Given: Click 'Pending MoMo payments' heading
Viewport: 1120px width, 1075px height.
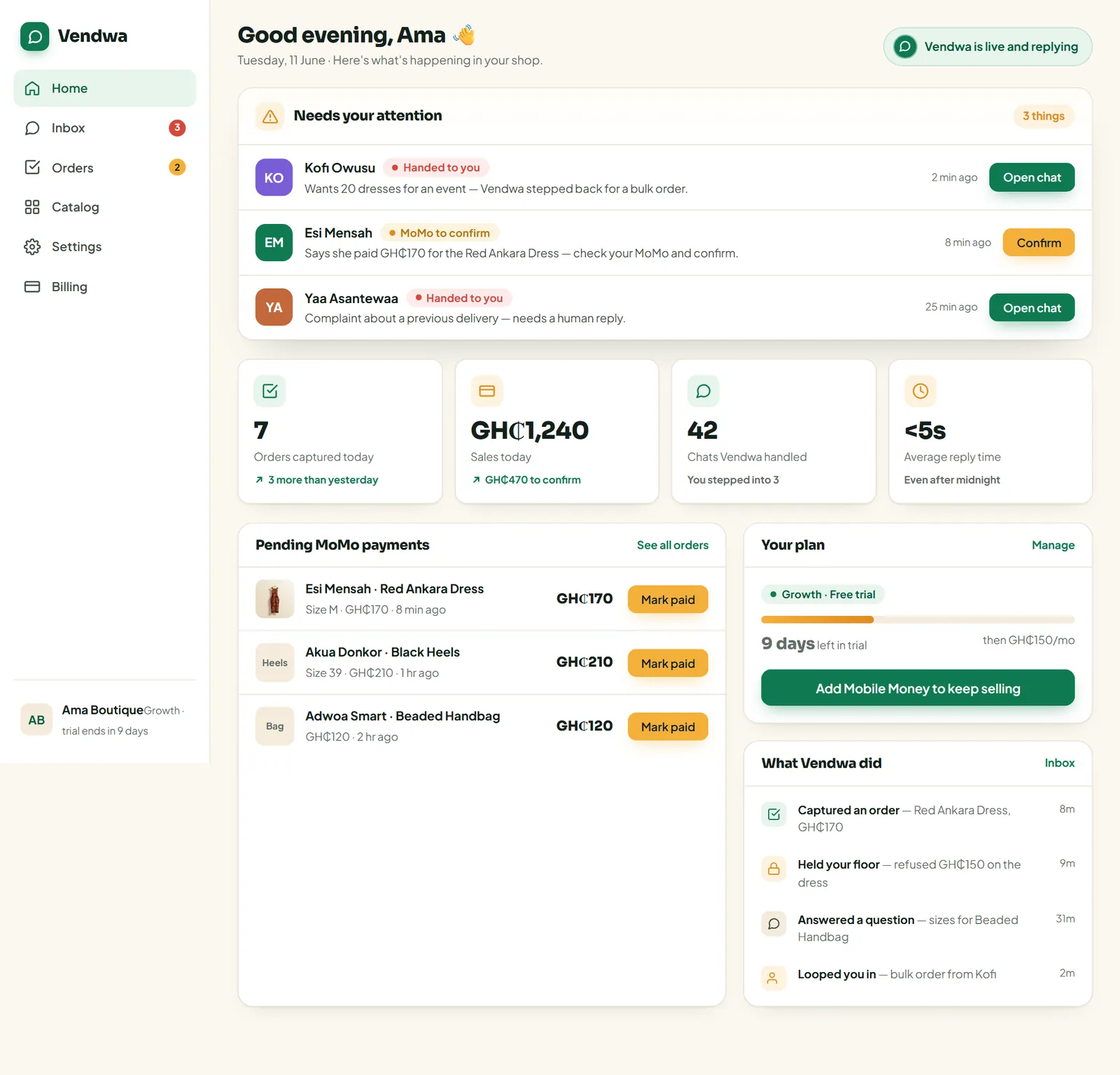Looking at the screenshot, I should [342, 545].
